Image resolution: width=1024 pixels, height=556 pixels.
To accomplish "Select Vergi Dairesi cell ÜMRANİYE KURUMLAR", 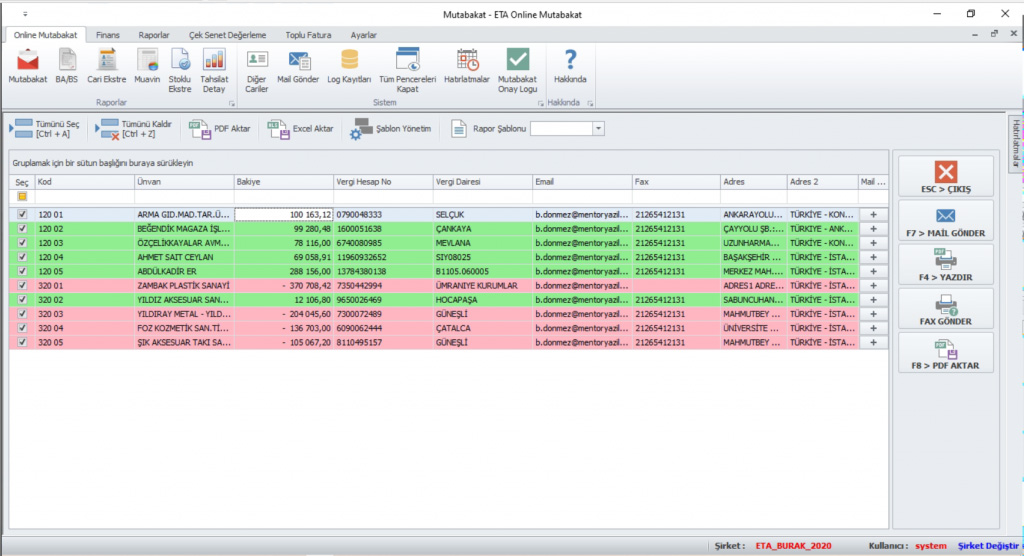I will (x=482, y=286).
